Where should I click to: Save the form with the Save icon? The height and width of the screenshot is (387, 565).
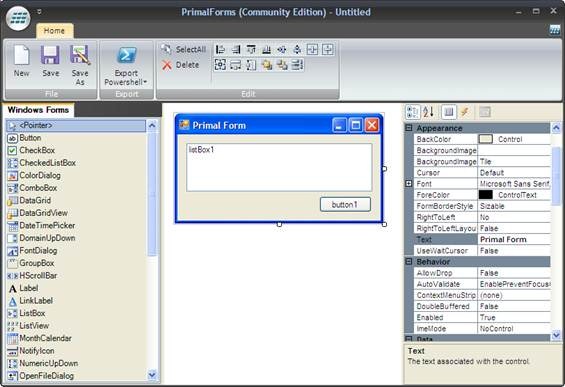click(50, 61)
